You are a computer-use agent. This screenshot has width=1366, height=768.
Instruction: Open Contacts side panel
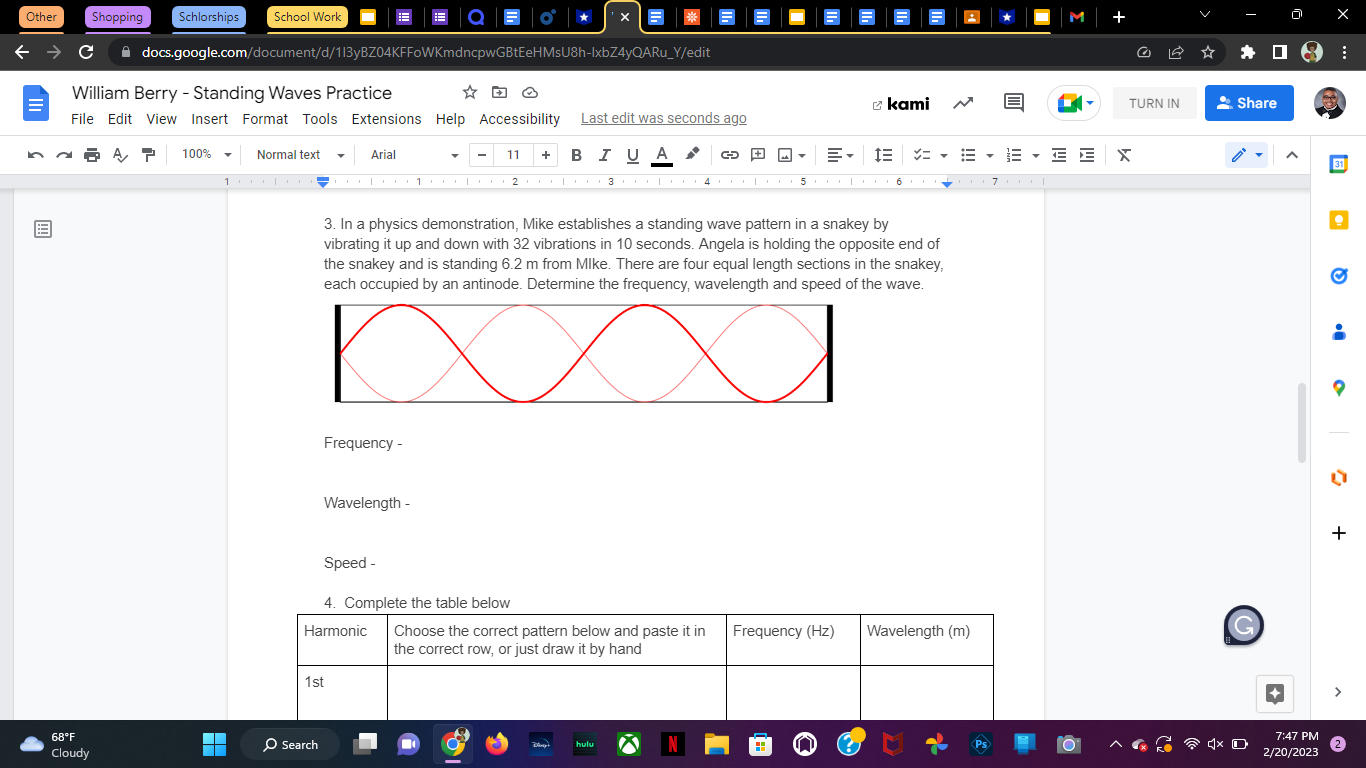point(1339,332)
